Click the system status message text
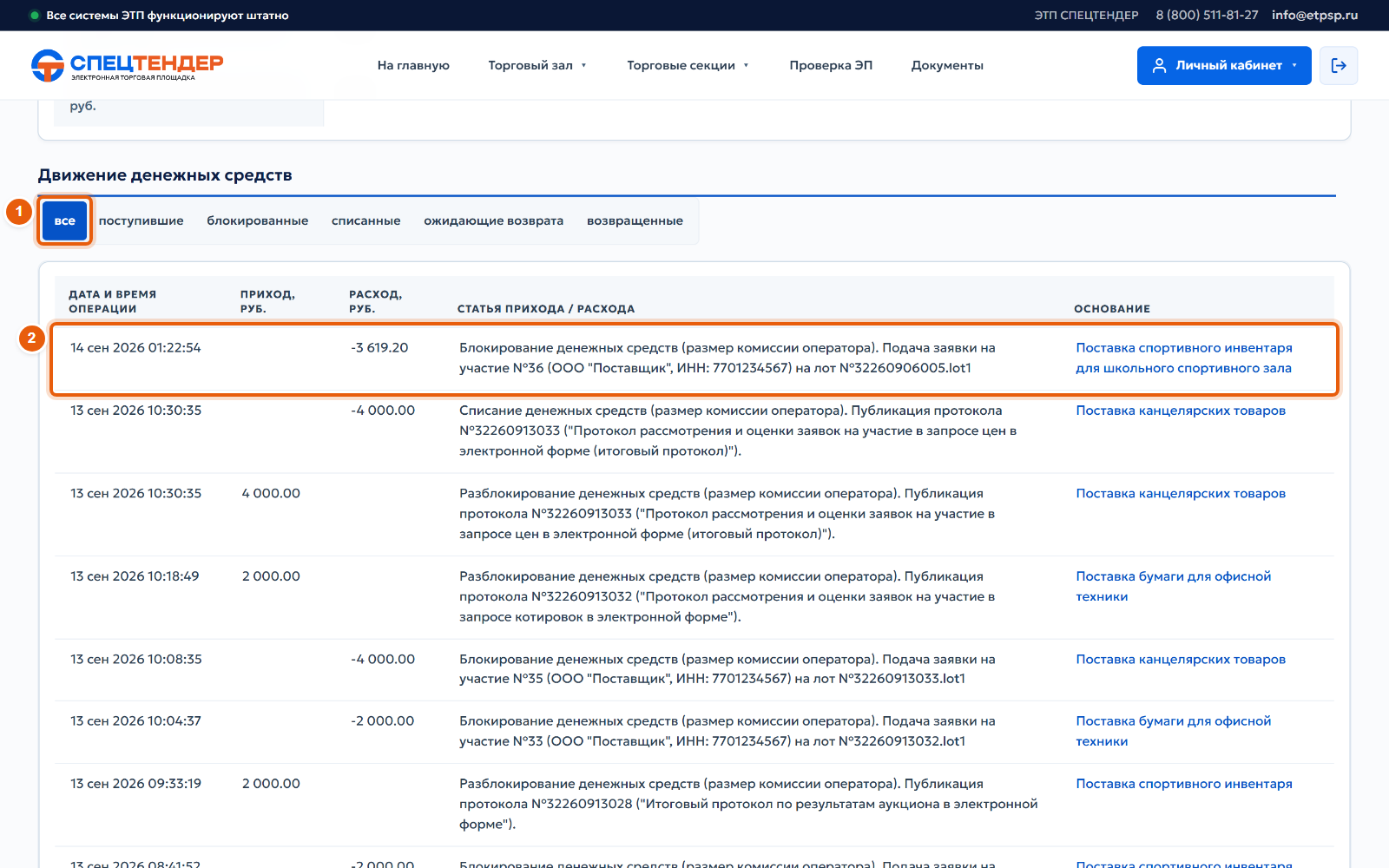Screen dimensions: 1389x868 [168, 16]
